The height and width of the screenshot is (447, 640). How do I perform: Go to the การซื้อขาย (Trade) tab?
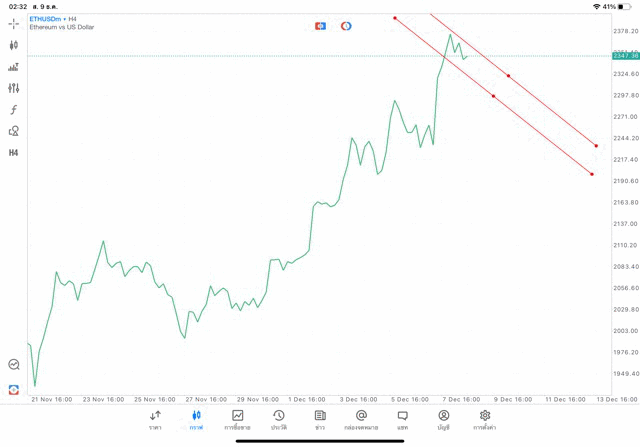(237, 419)
